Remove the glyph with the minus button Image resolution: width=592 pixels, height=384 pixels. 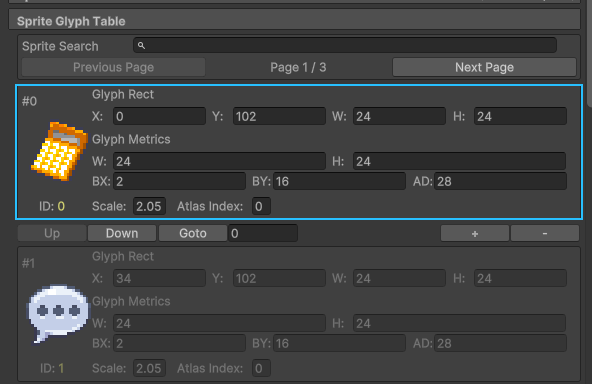[545, 233]
